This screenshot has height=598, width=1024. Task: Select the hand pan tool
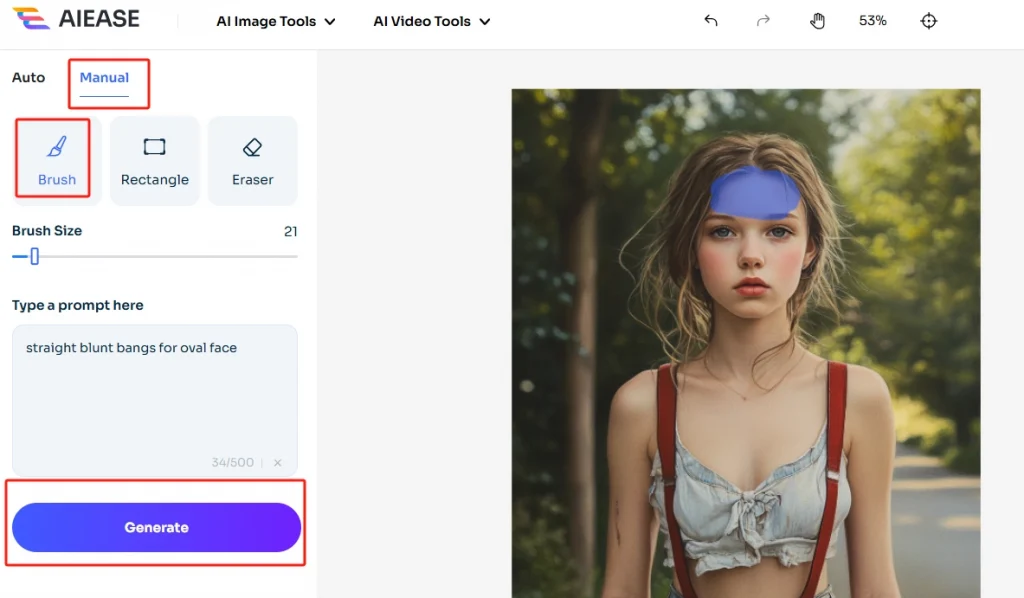[x=817, y=21]
